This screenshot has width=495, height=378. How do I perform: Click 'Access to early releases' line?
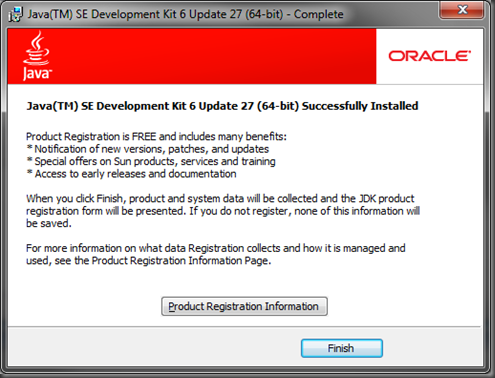[131, 174]
